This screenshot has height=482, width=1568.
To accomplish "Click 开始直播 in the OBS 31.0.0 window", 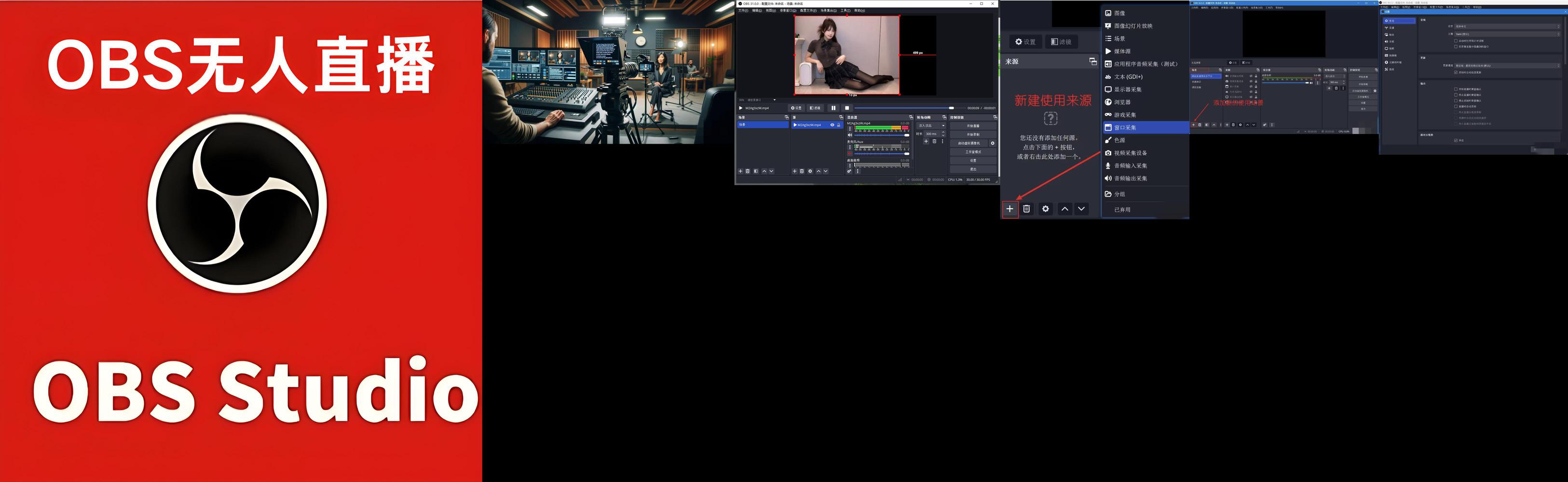I will pos(973,126).
